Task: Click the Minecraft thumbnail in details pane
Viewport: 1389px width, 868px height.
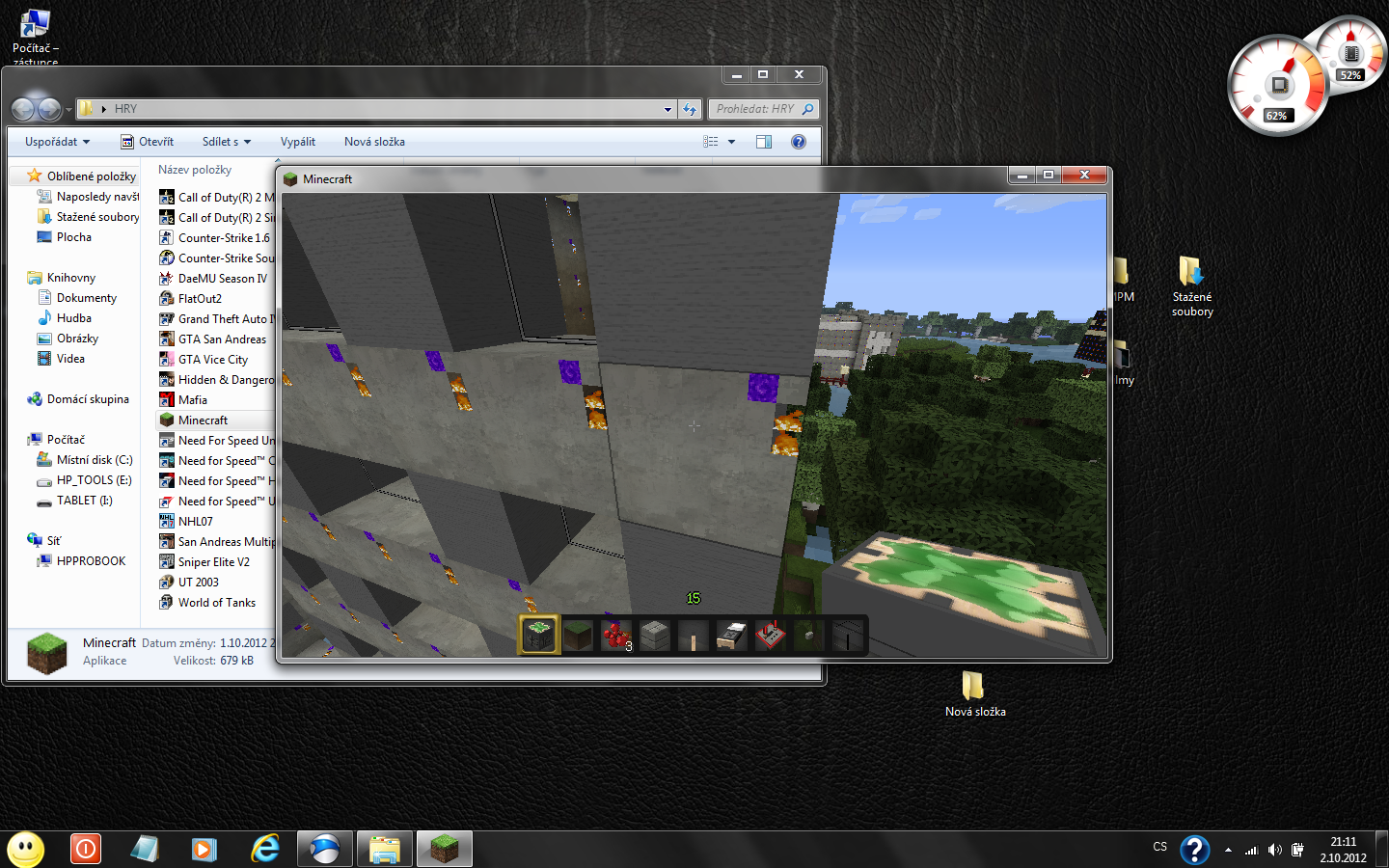Action: pos(46,653)
